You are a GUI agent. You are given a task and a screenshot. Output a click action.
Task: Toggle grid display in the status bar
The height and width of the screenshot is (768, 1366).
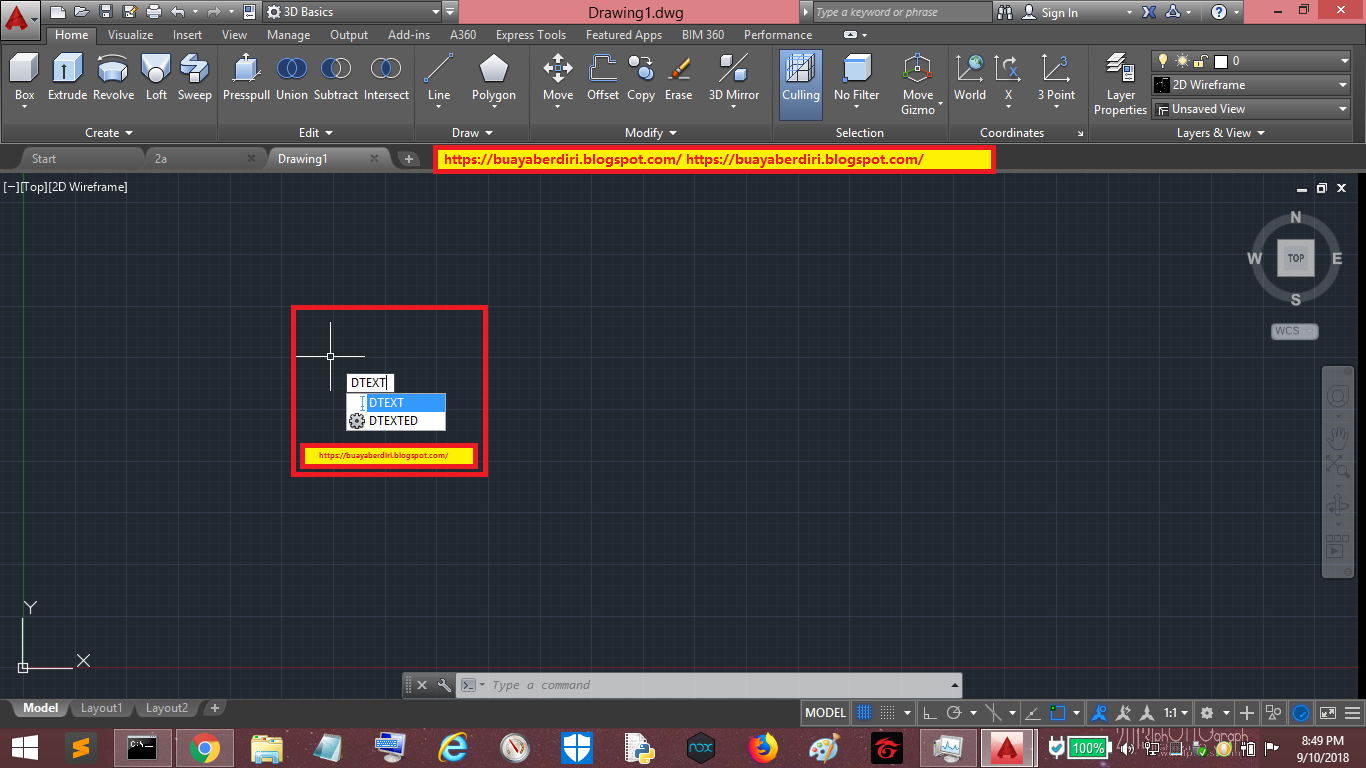tap(862, 712)
